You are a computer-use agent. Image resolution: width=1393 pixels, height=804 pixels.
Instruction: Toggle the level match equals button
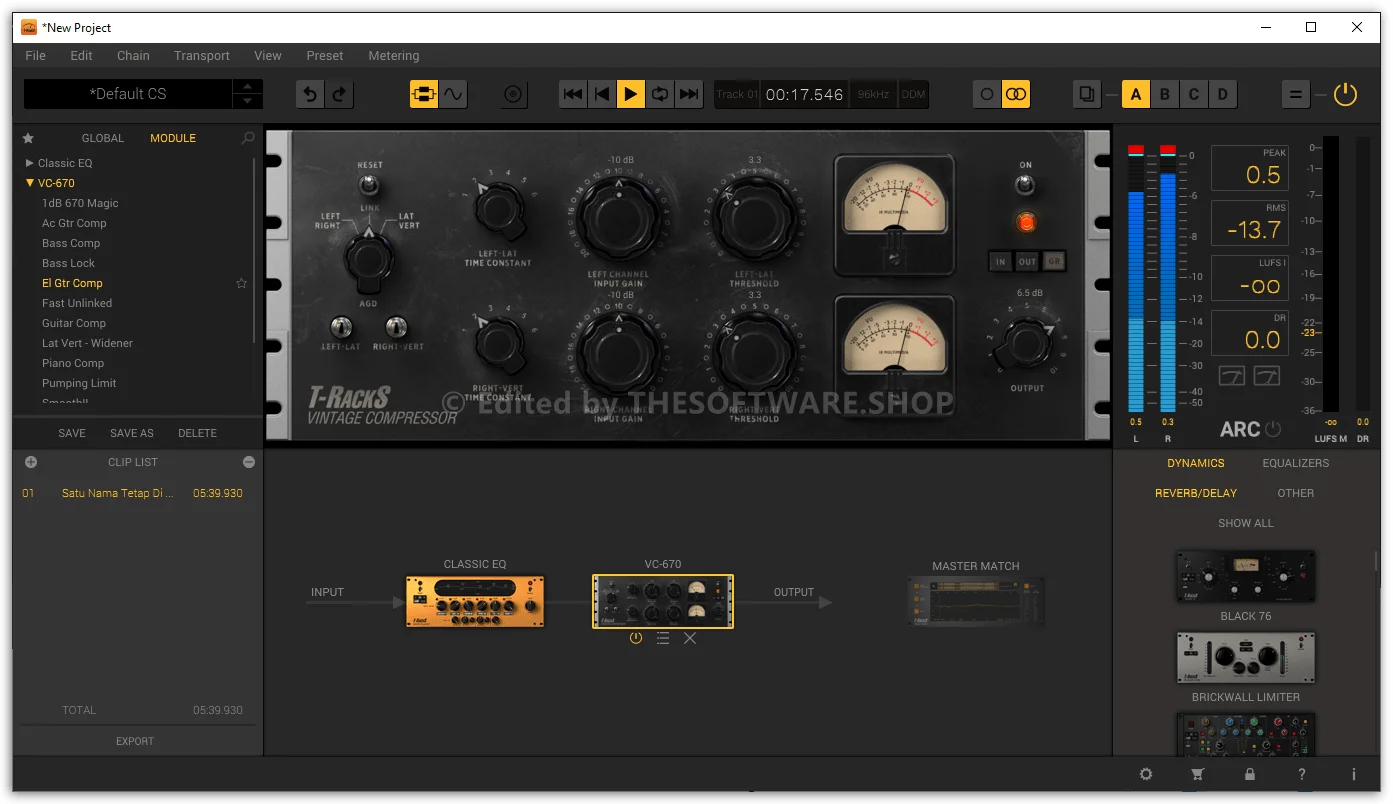tap(1296, 94)
